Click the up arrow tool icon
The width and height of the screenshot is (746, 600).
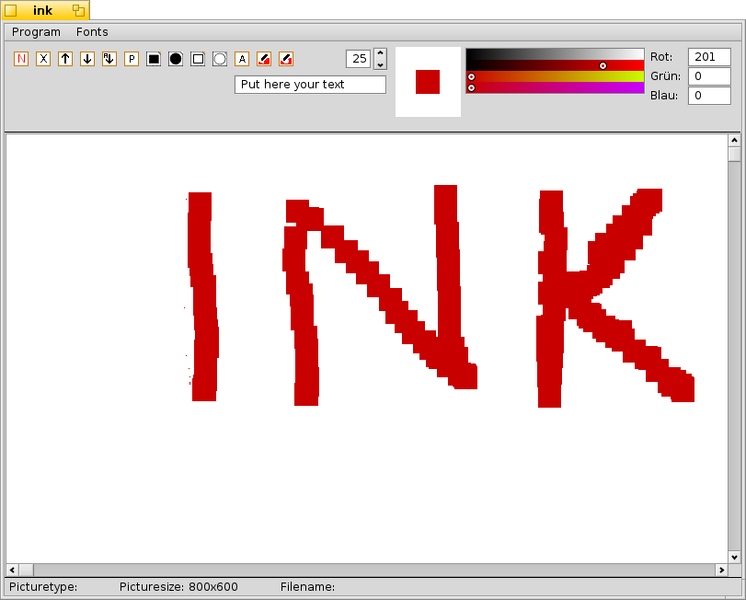65,59
